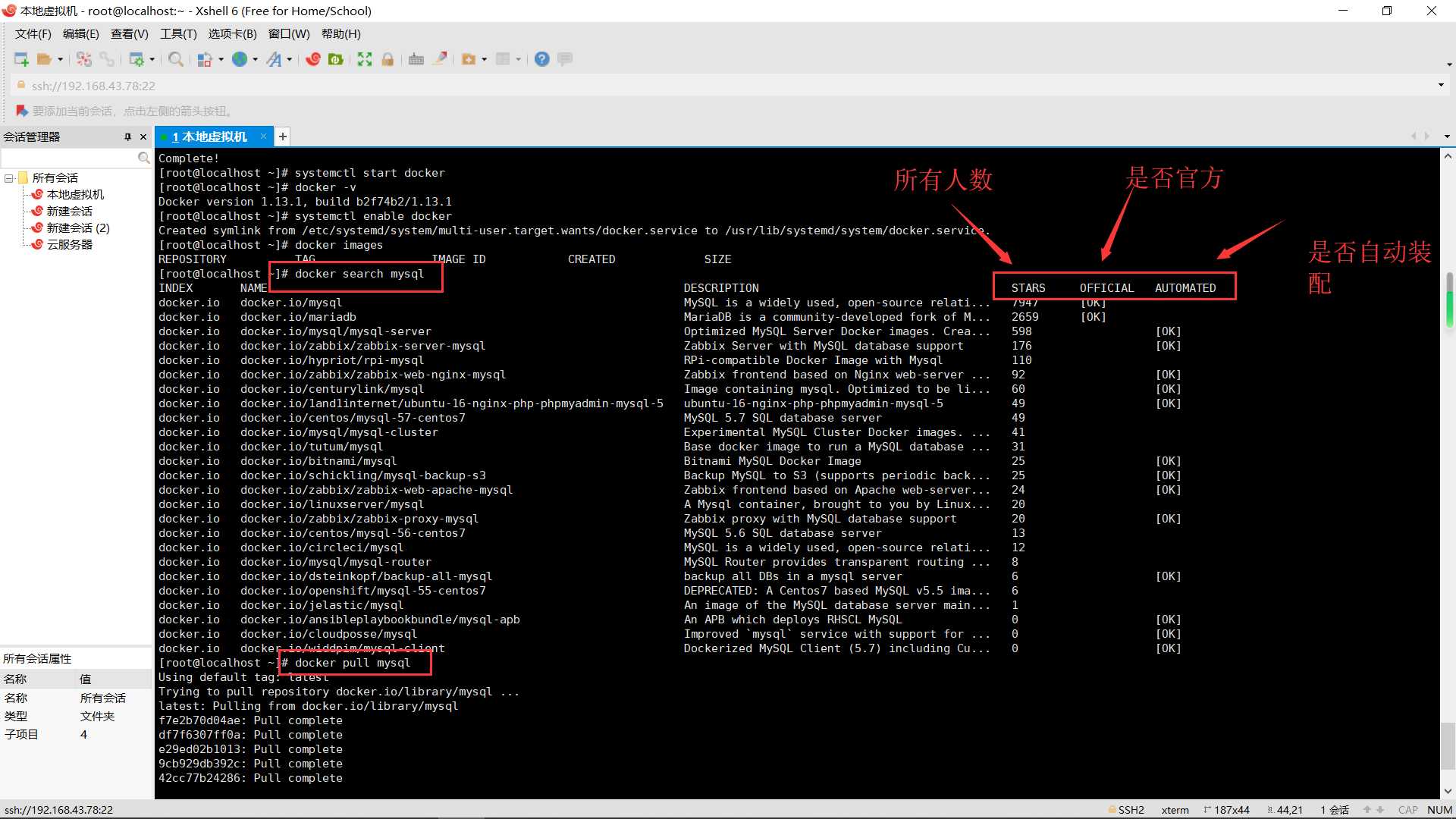The height and width of the screenshot is (819, 1456).
Task: Click the Open session folder icon
Action: click(x=45, y=59)
